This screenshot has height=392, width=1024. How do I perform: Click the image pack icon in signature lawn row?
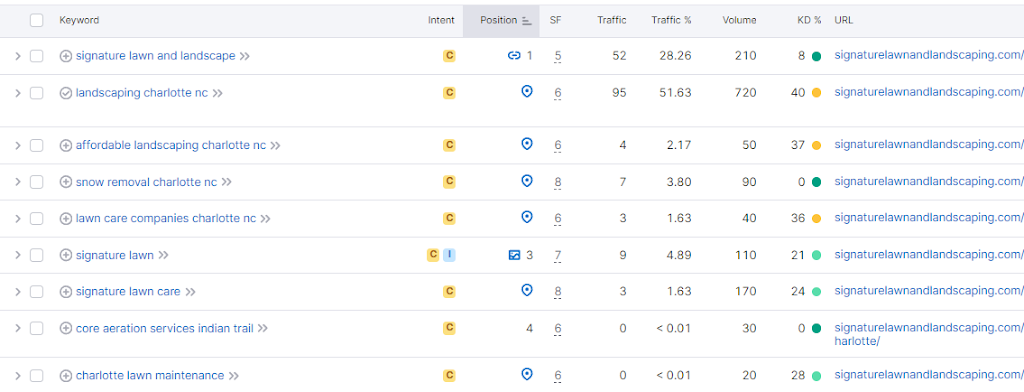[515, 255]
